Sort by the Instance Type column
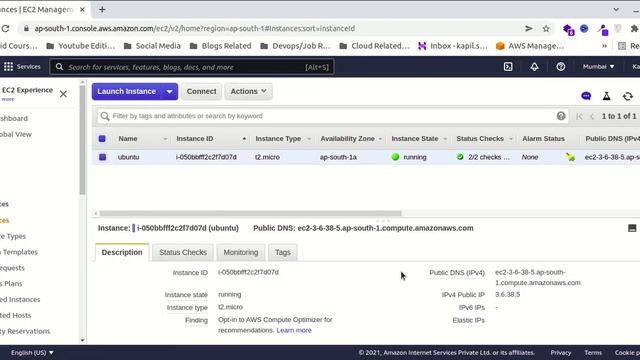Image resolution: width=640 pixels, height=360 pixels. click(278, 139)
